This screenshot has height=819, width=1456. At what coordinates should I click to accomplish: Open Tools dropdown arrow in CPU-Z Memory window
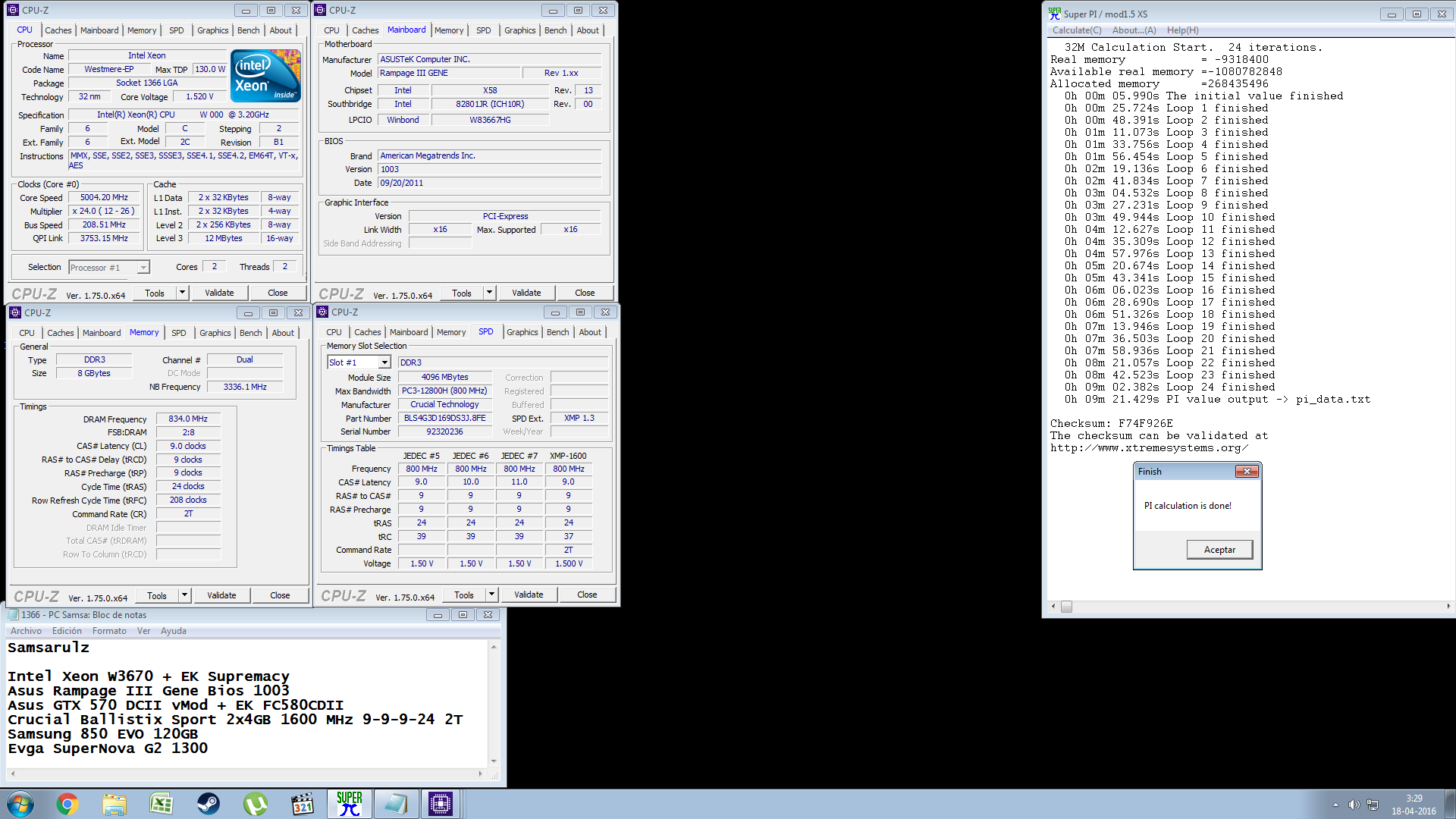[x=184, y=595]
